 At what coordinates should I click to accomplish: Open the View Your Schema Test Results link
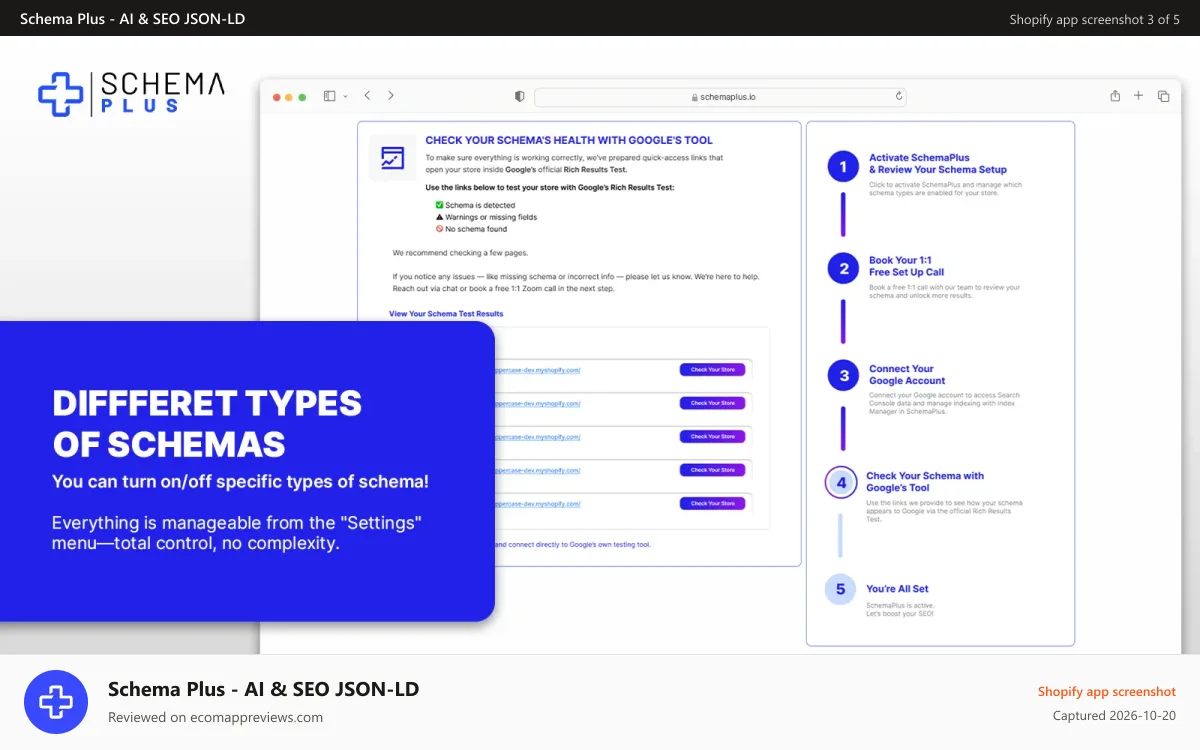point(446,313)
